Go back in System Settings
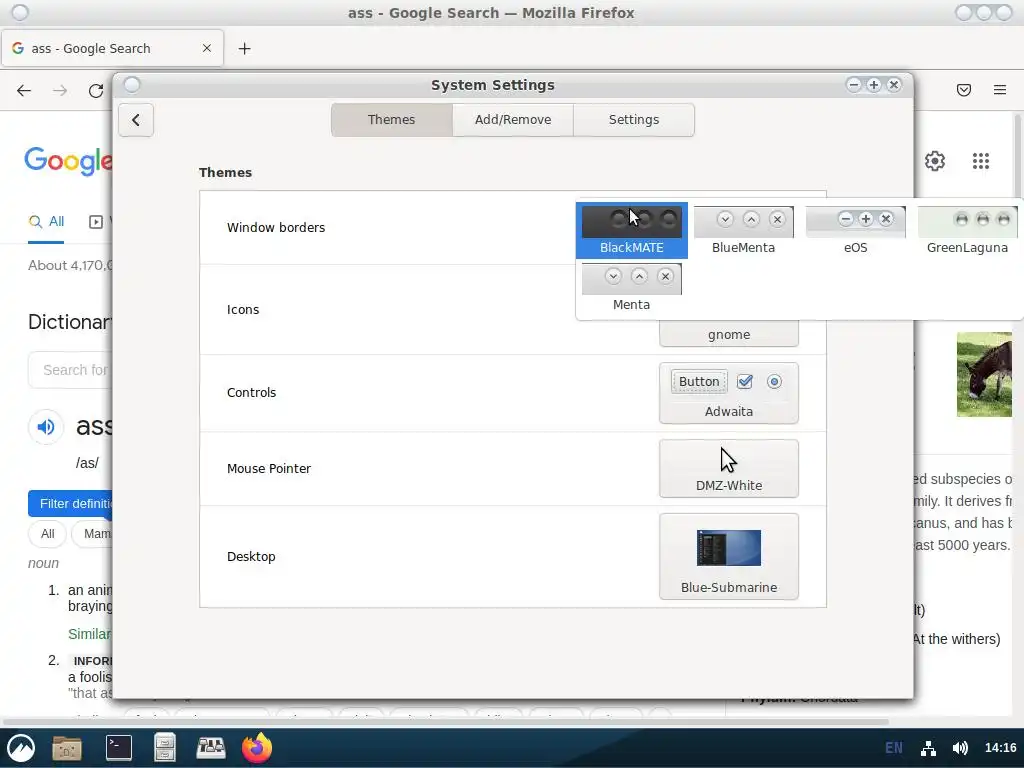 [136, 120]
